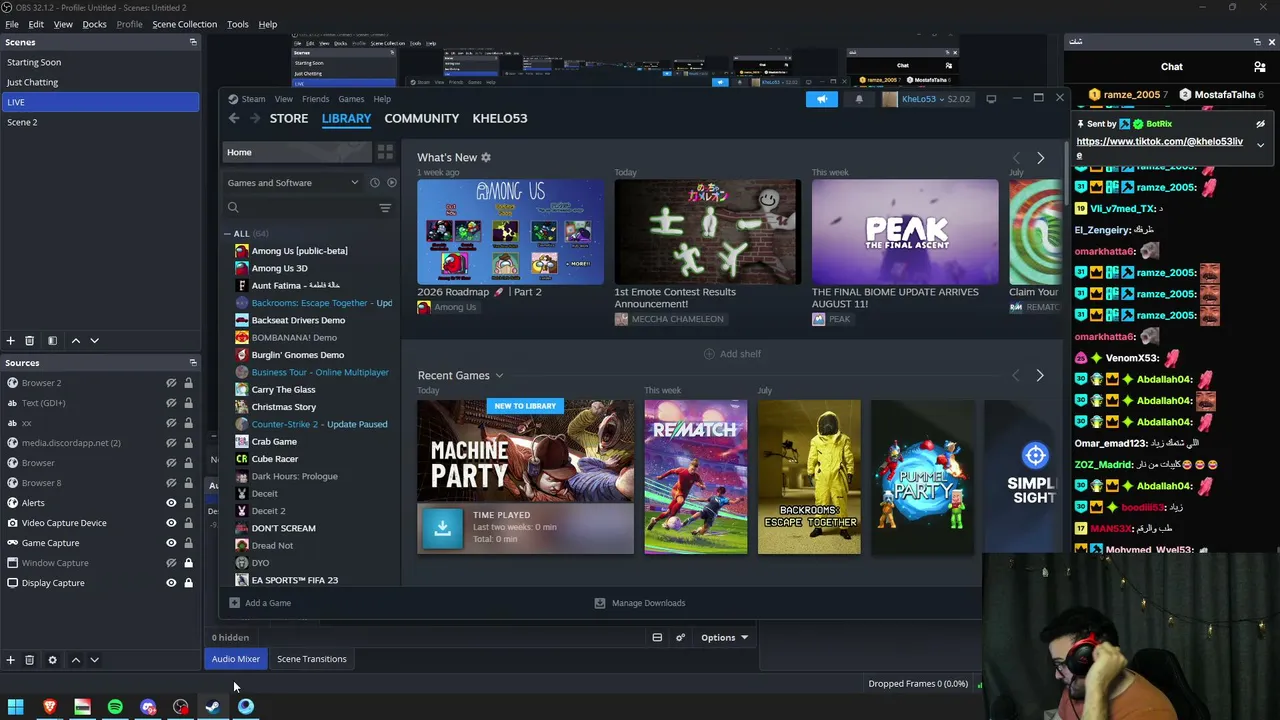Select the Just Chatting scene
Screen dimensions: 1280x720
coord(100,82)
